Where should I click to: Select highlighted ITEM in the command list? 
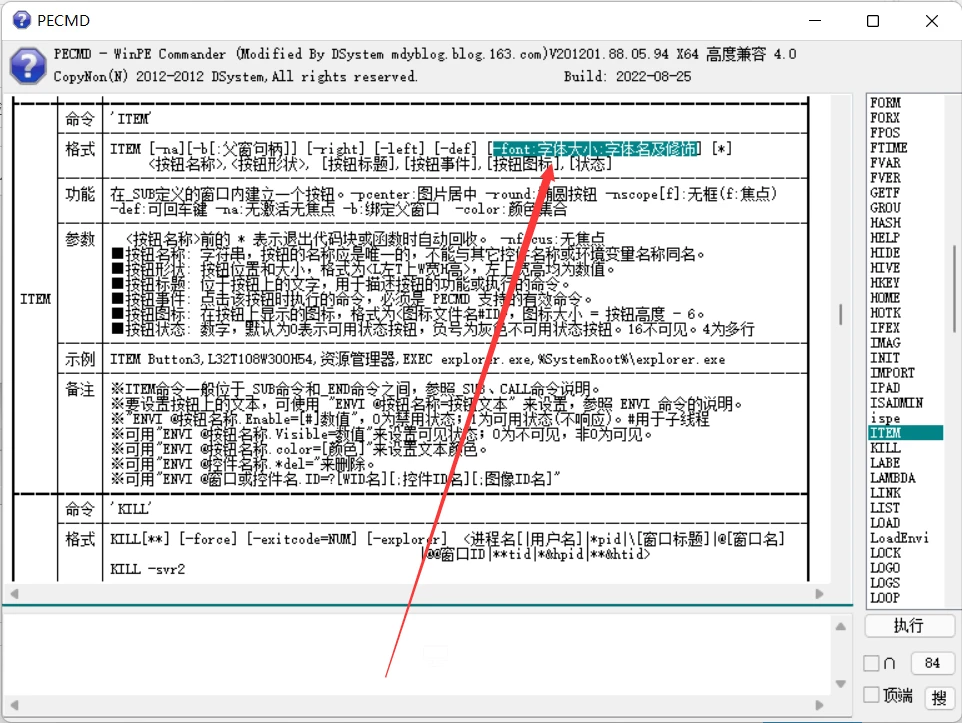(906, 433)
